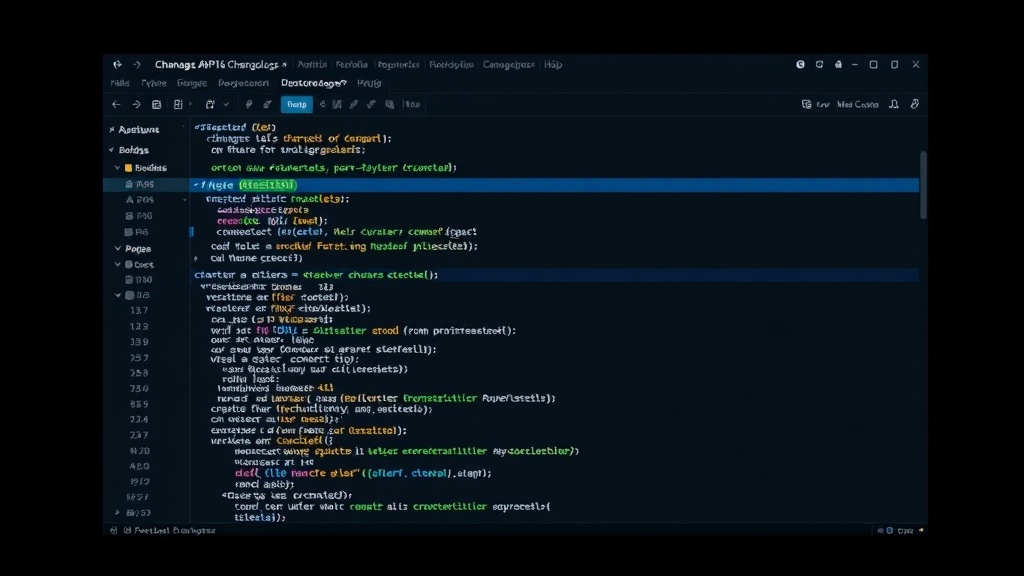Click the yellow folder icon in the sidebar
Image resolution: width=1024 pixels, height=576 pixels.
click(129, 168)
